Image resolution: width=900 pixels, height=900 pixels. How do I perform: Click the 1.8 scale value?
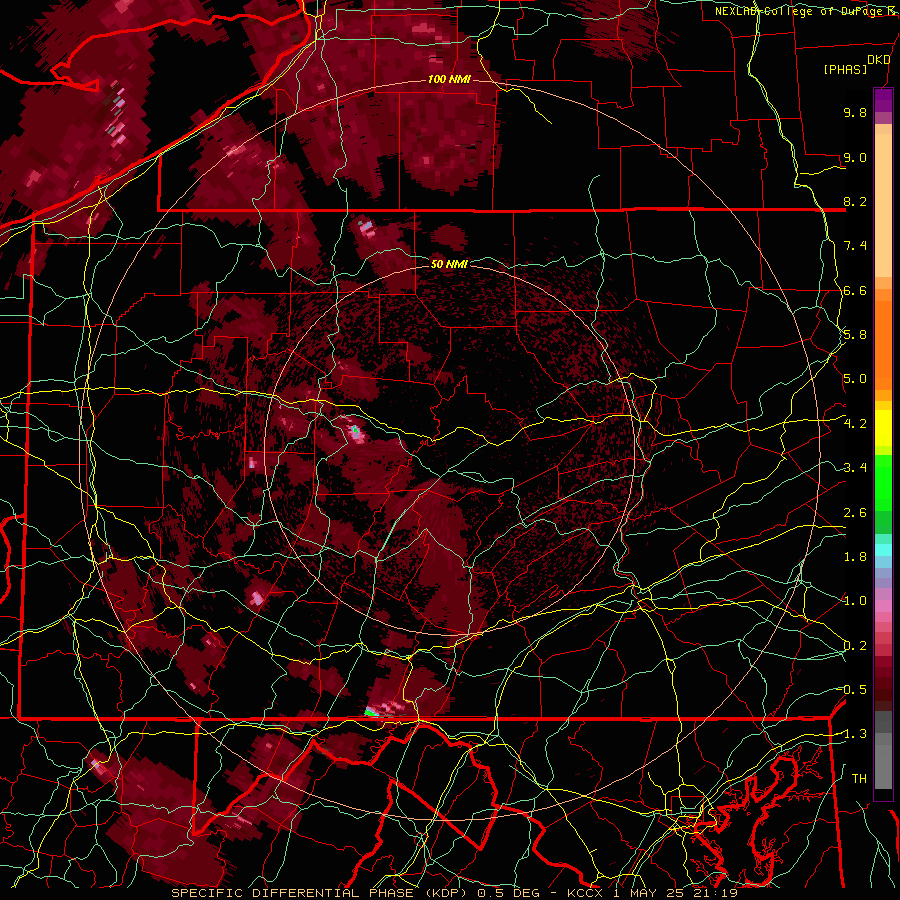pyautogui.click(x=855, y=557)
